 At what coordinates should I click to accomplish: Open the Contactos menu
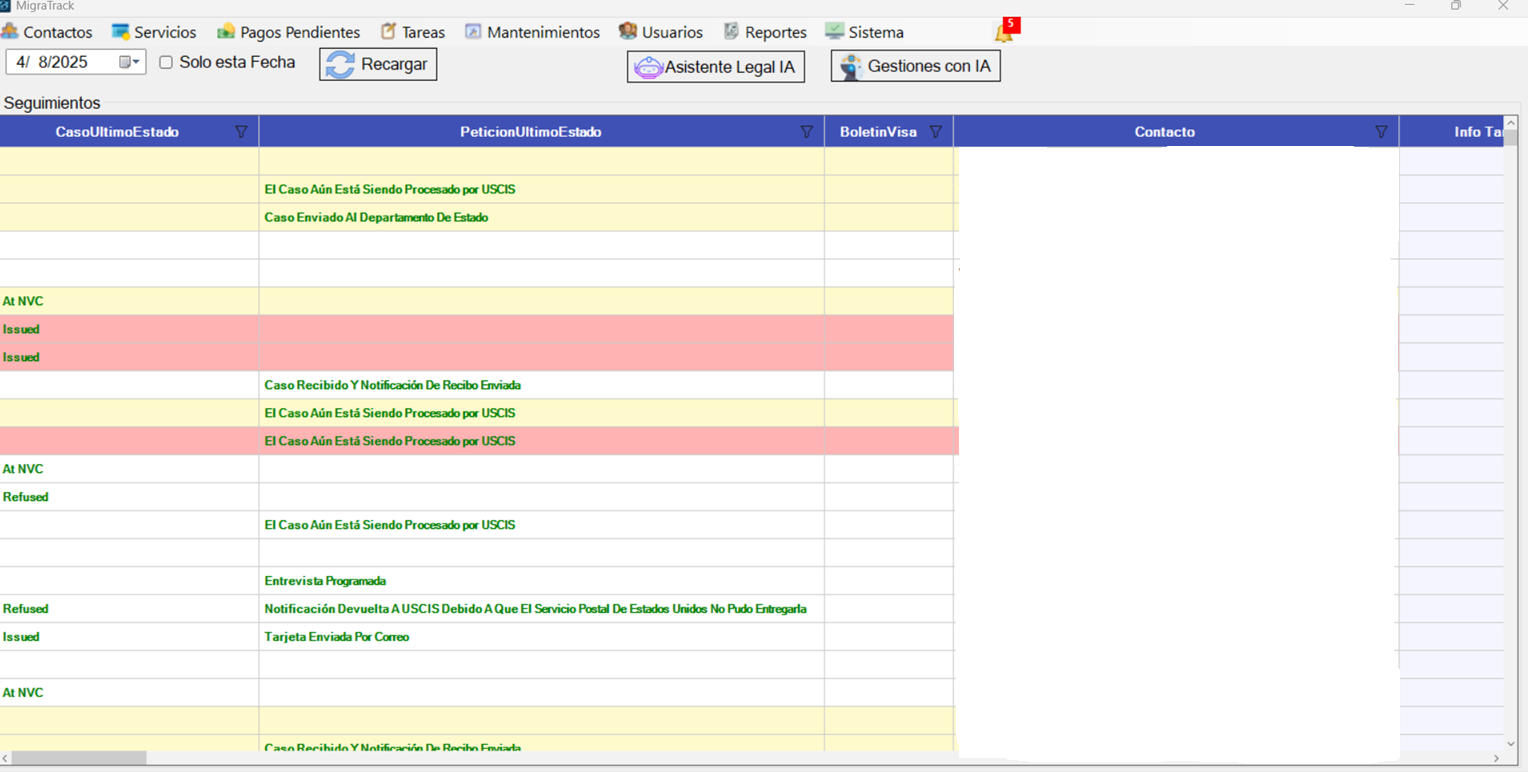[x=47, y=32]
